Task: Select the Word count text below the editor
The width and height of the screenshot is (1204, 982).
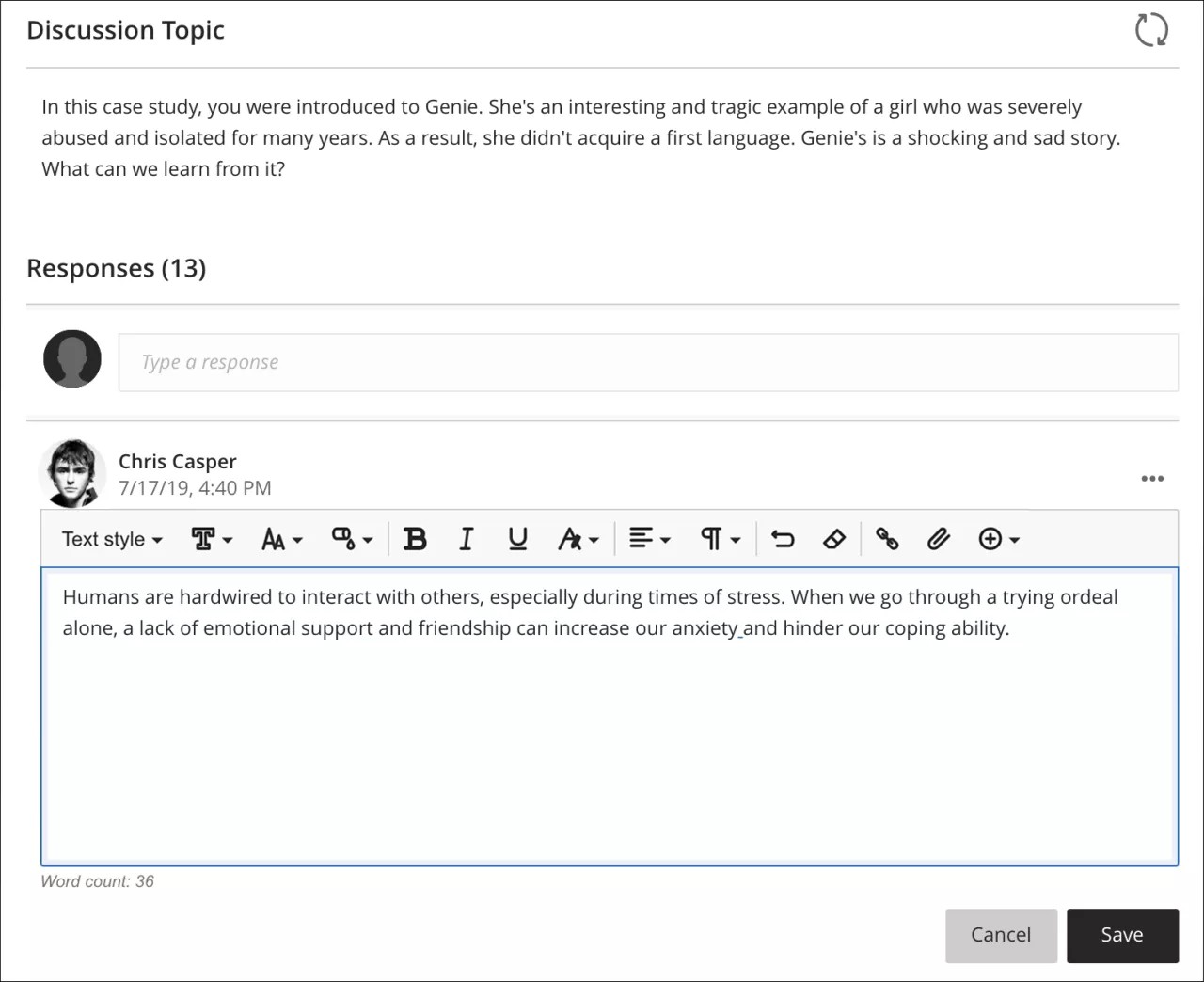Action: pyautogui.click(x=97, y=881)
